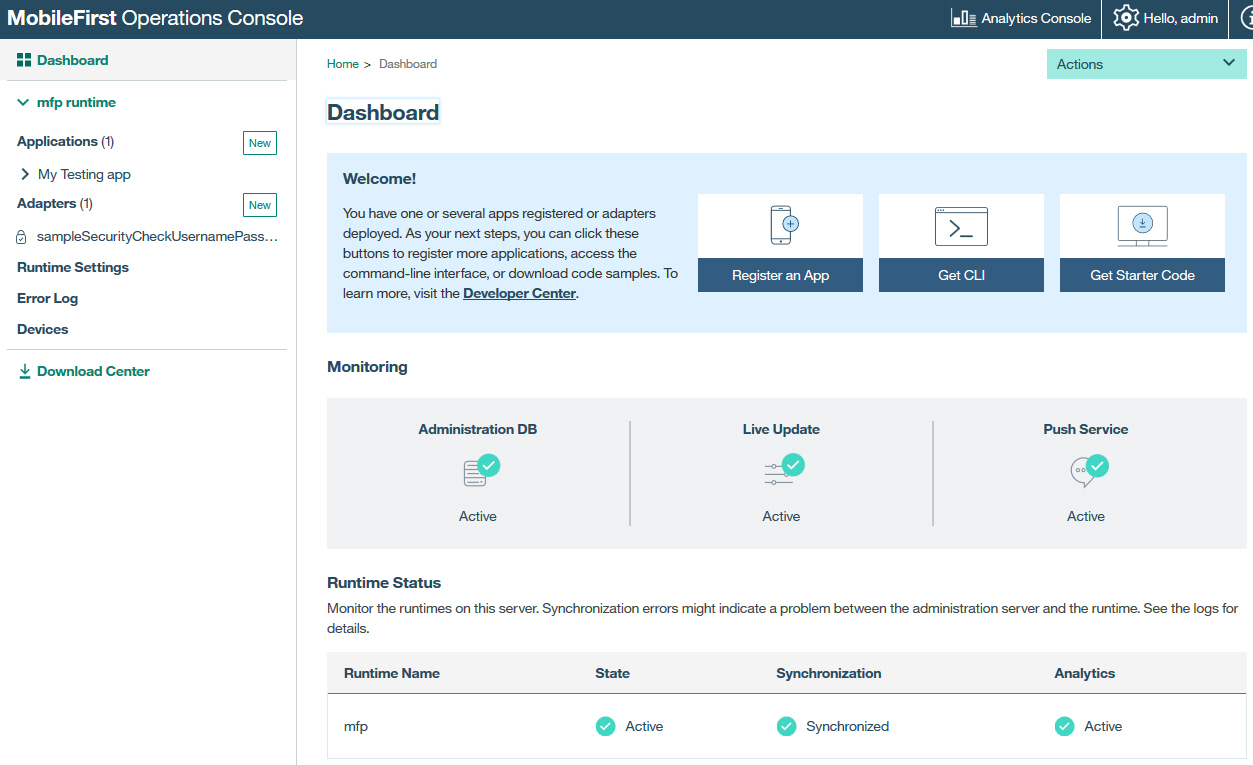
Task: Click the phone icon above Register an App
Action: click(784, 225)
